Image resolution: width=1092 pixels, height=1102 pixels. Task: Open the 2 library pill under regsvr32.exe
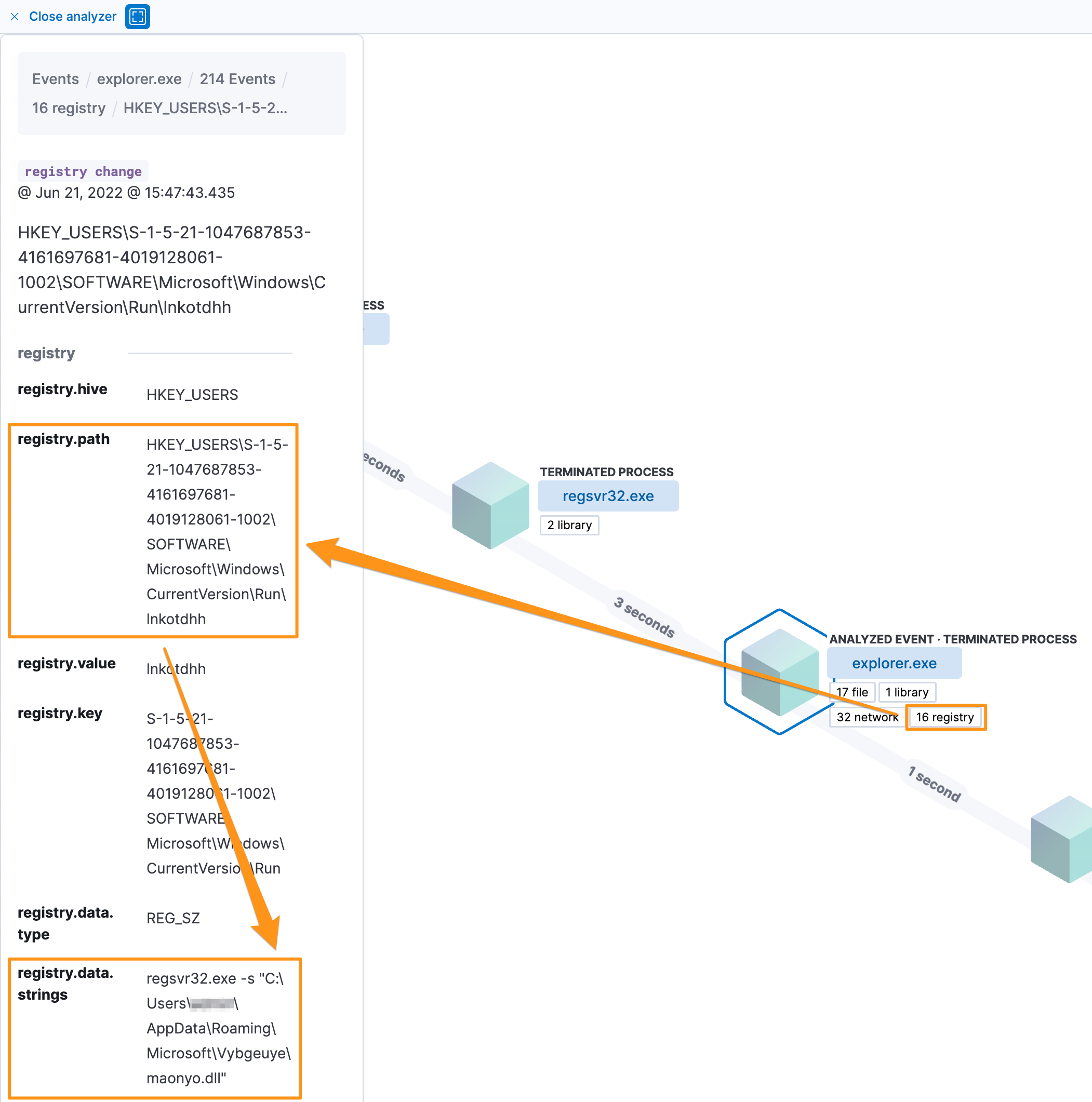[569, 525]
